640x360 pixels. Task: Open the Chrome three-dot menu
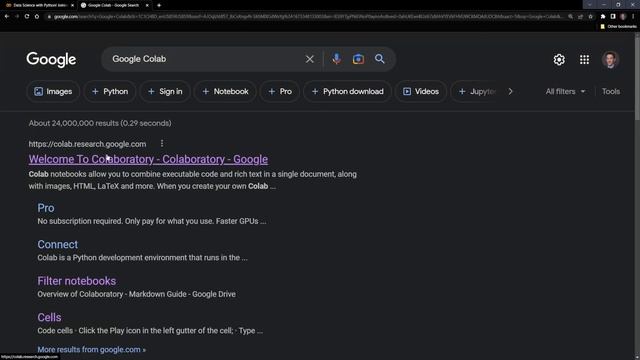point(633,16)
